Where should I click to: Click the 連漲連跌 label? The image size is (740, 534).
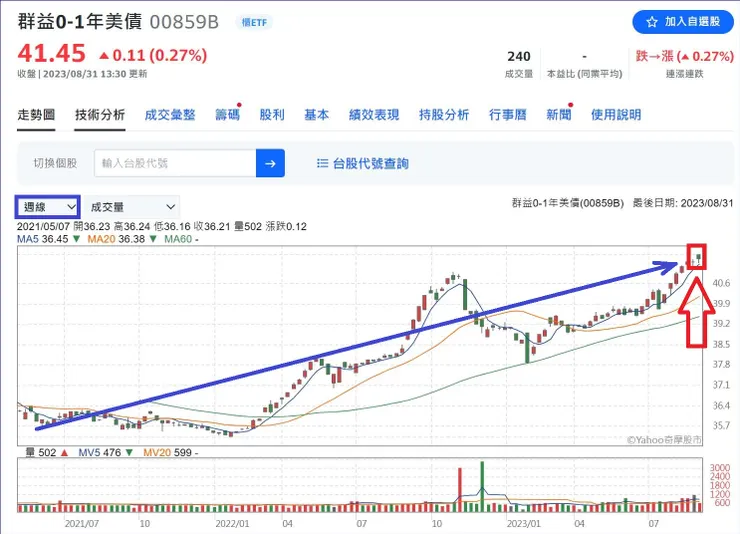[684, 74]
